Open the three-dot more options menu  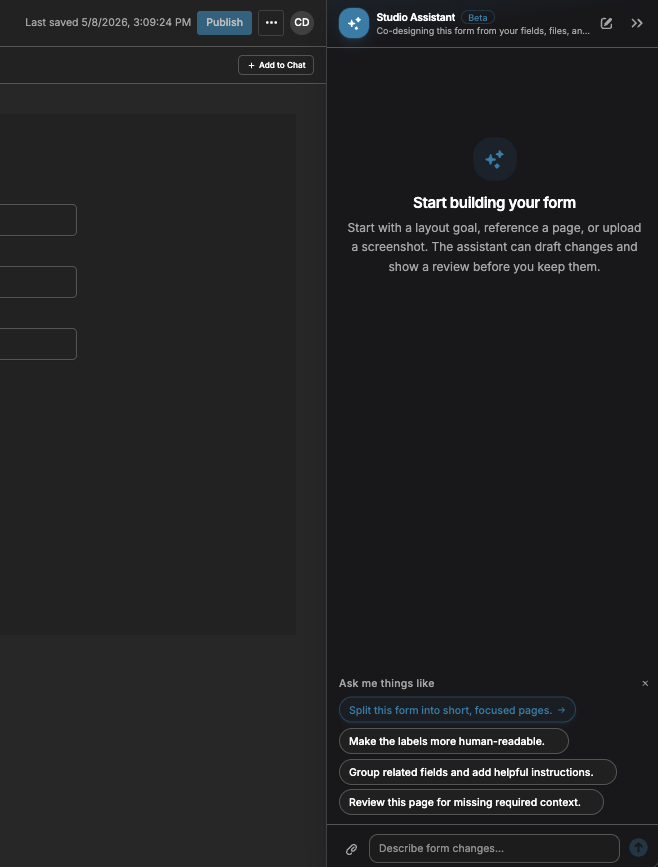point(271,23)
